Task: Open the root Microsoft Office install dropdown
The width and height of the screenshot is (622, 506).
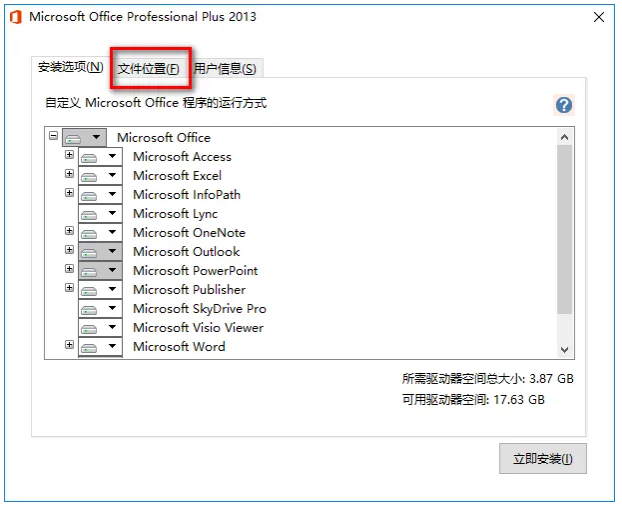Action: click(x=83, y=138)
